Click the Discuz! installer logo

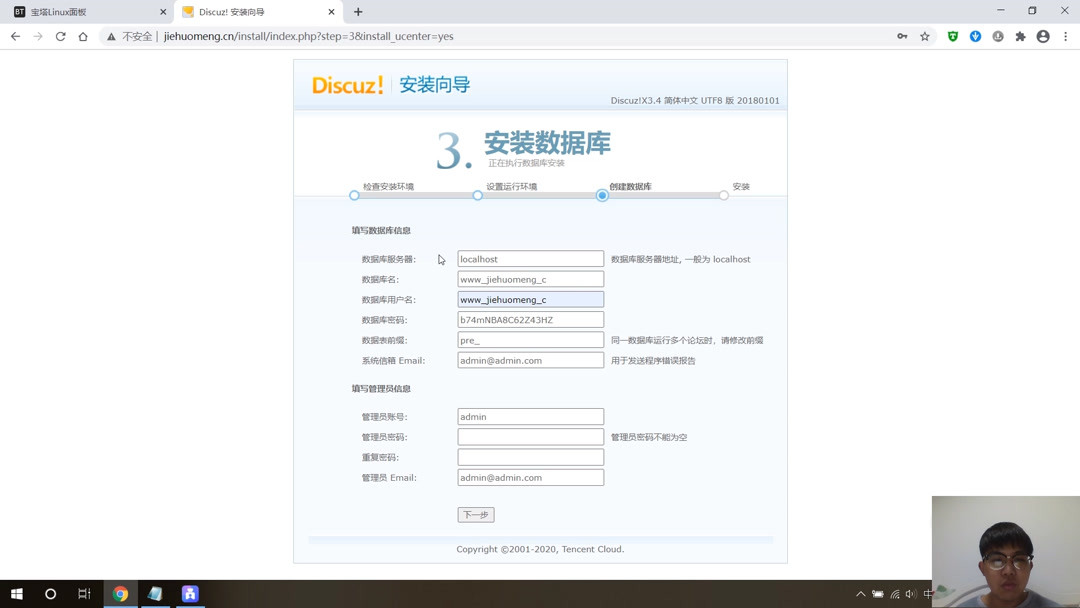click(x=346, y=85)
